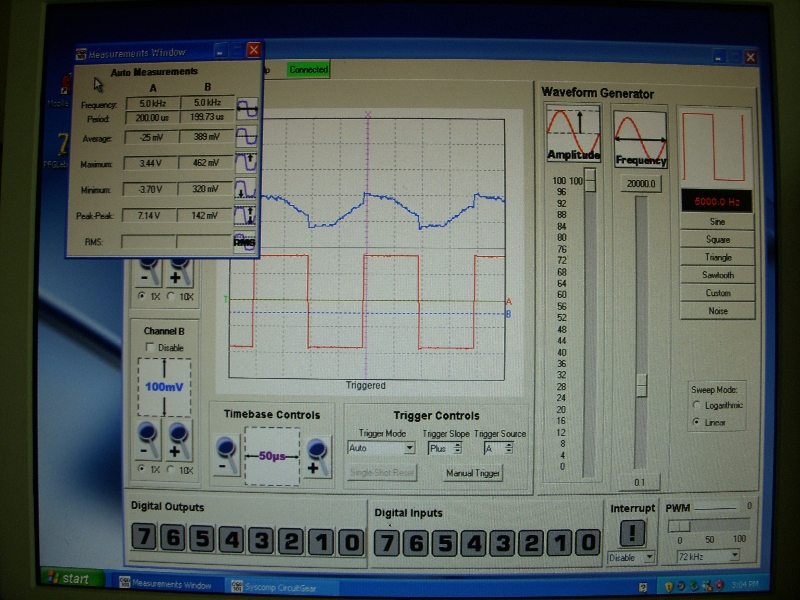Click the Peak-Peak measurement icon
This screenshot has width=800, height=600.
[244, 215]
